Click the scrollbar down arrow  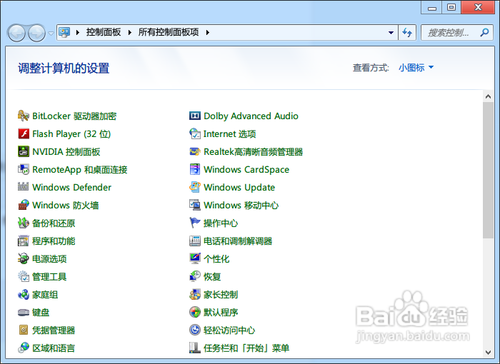click(x=488, y=352)
